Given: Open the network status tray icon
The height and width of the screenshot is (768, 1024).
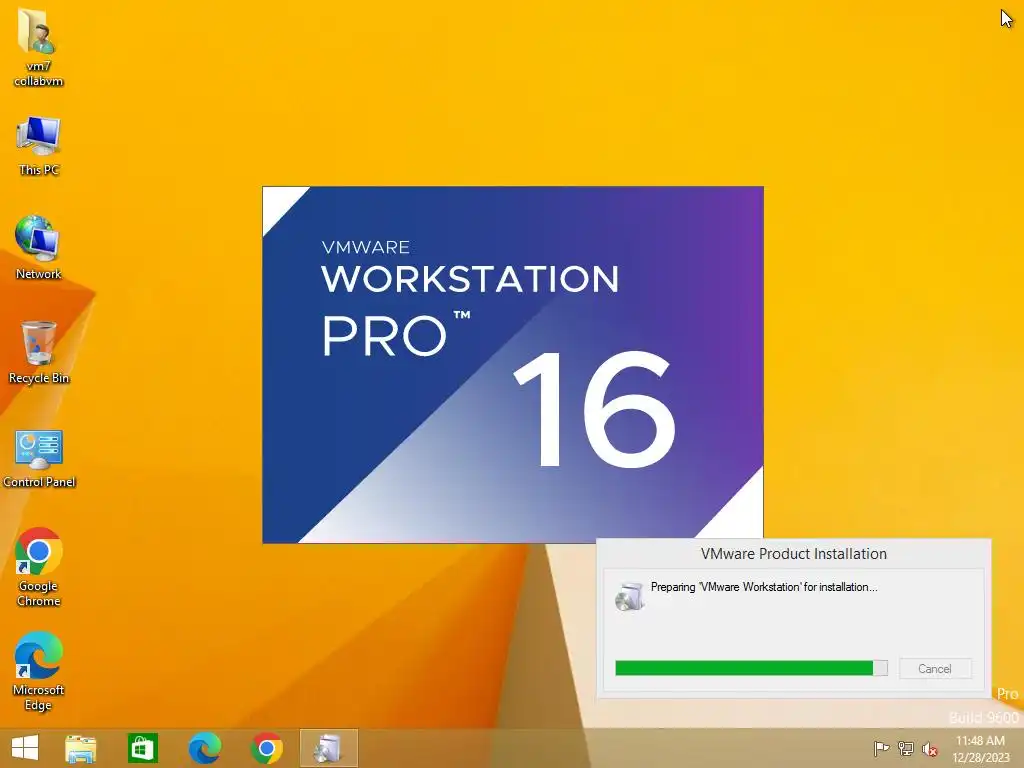Looking at the screenshot, I should click(906, 748).
